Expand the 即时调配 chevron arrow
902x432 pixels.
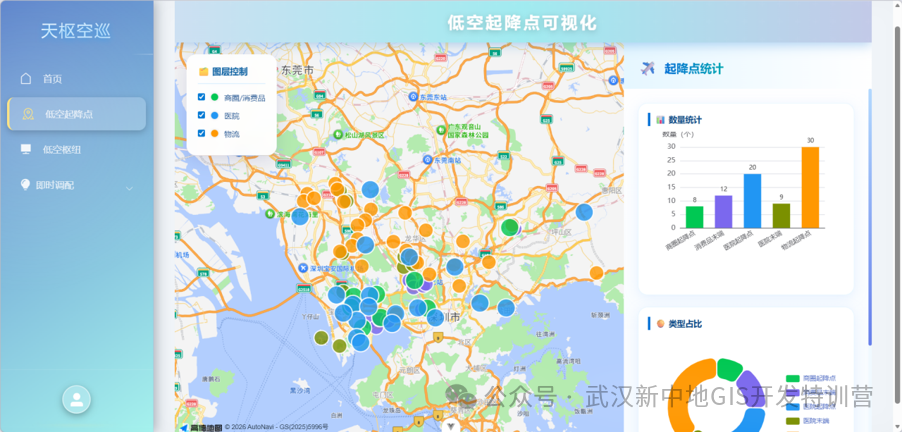click(129, 188)
